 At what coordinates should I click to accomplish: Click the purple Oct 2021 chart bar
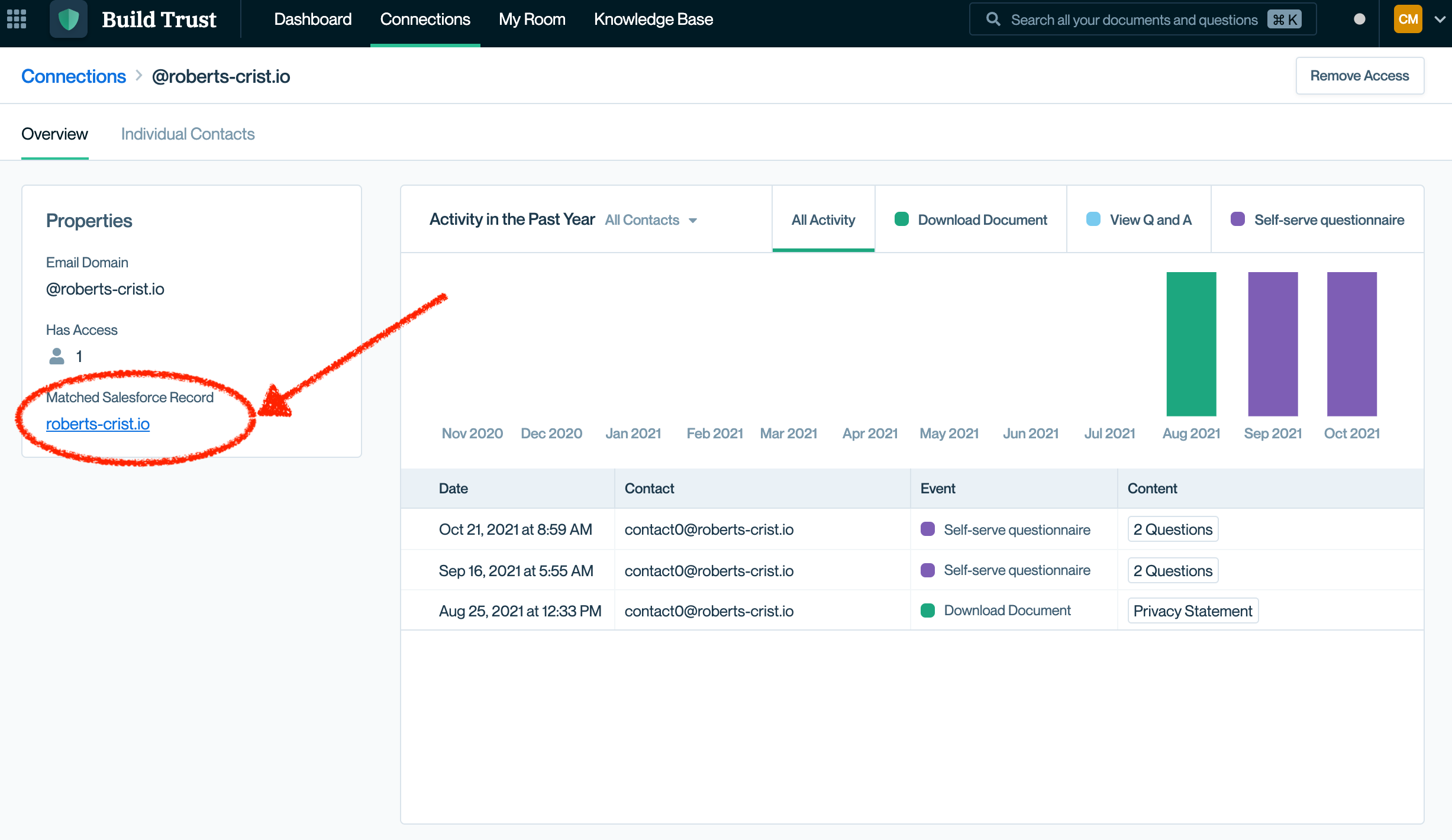[x=1351, y=344]
